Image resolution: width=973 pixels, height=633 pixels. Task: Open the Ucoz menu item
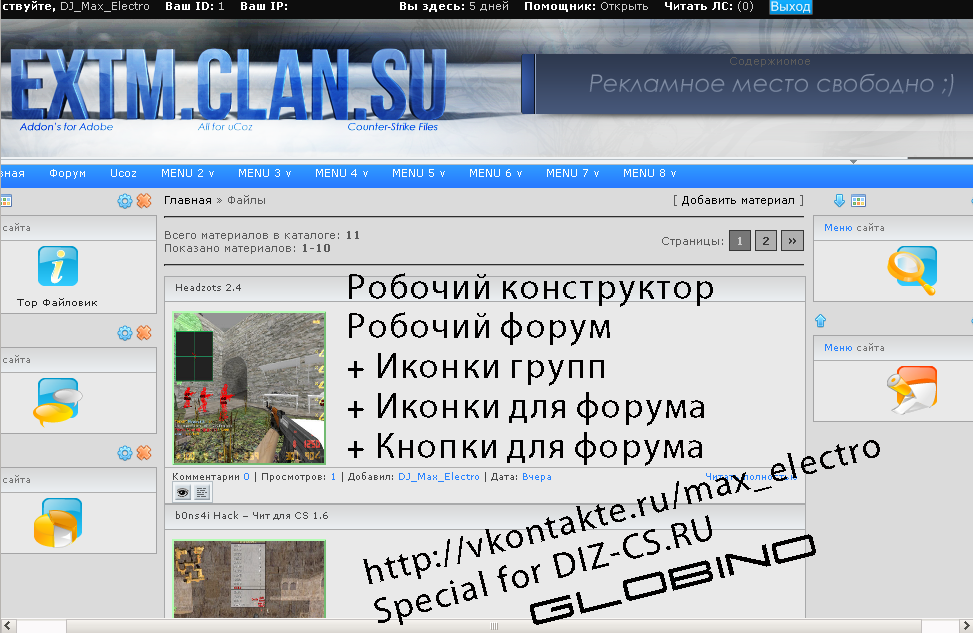tap(123, 173)
